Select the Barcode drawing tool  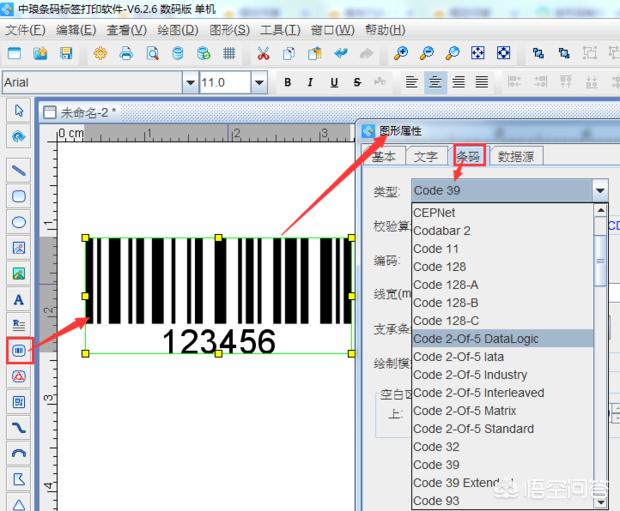(19, 350)
